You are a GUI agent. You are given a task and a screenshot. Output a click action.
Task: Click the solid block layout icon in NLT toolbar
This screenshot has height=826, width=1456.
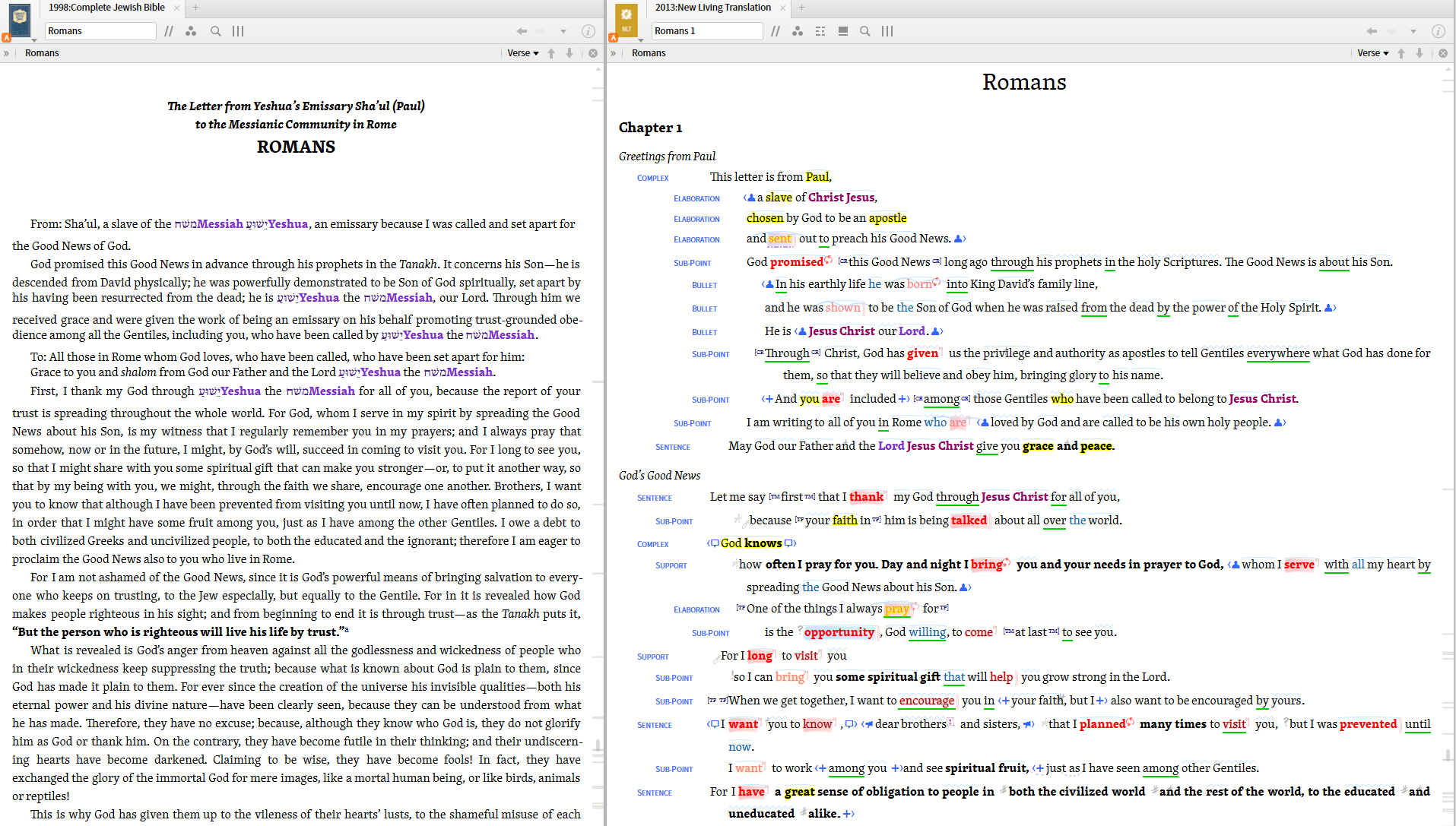pyautogui.click(x=843, y=31)
